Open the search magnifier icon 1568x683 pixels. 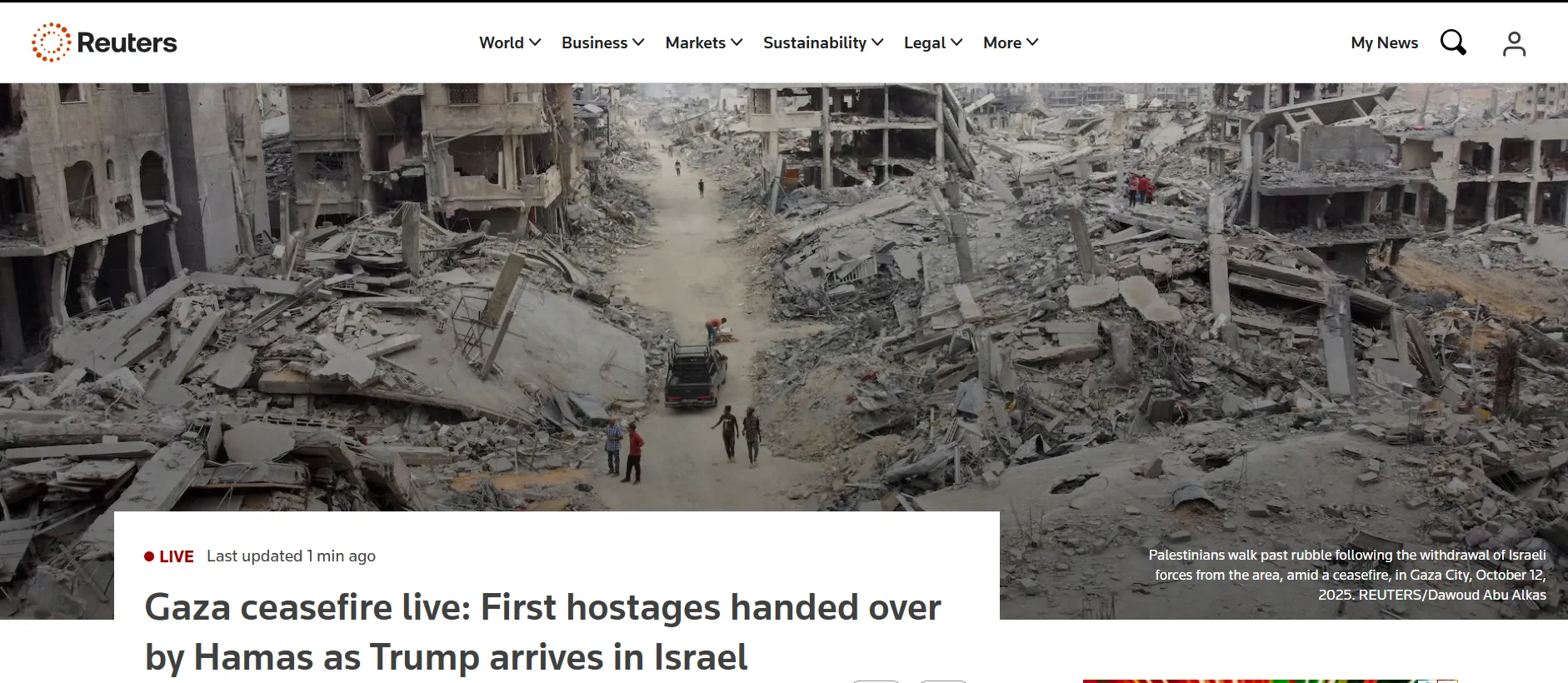1453,42
